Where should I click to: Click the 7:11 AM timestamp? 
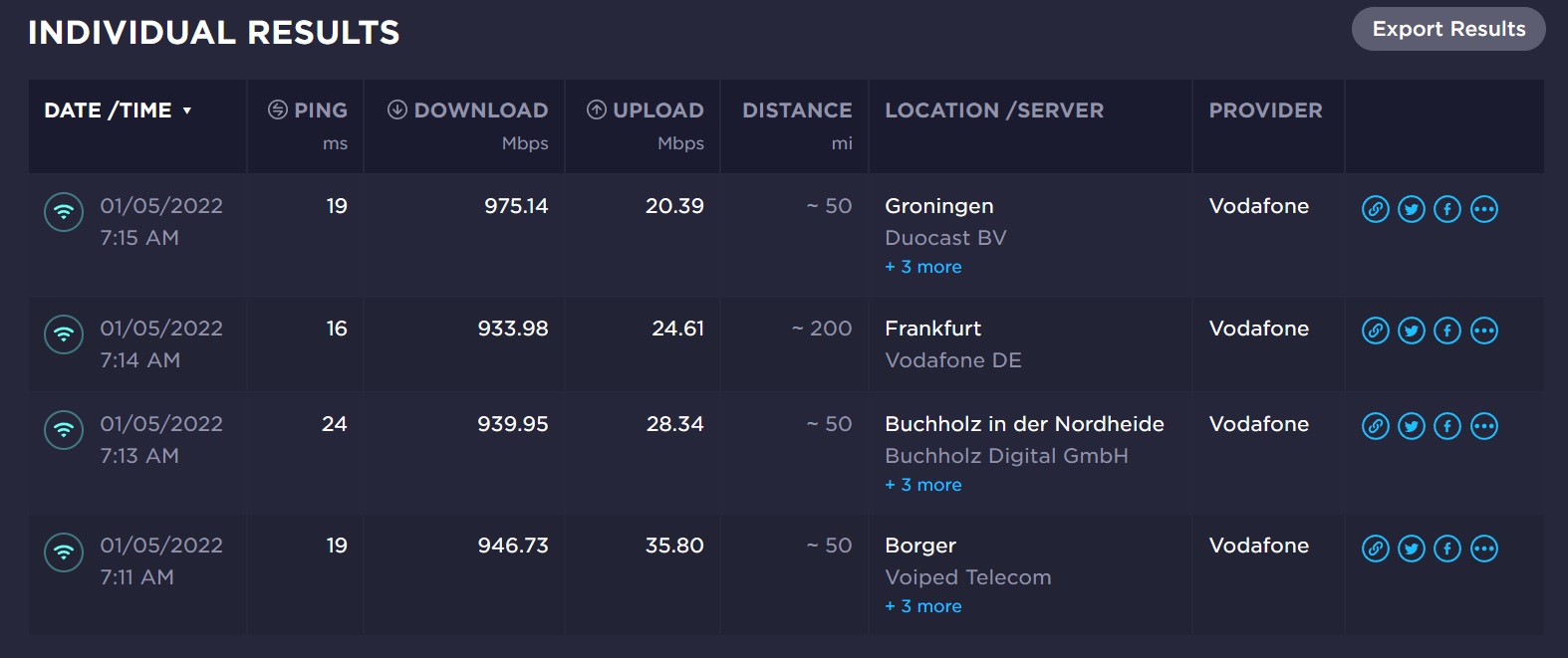137,577
